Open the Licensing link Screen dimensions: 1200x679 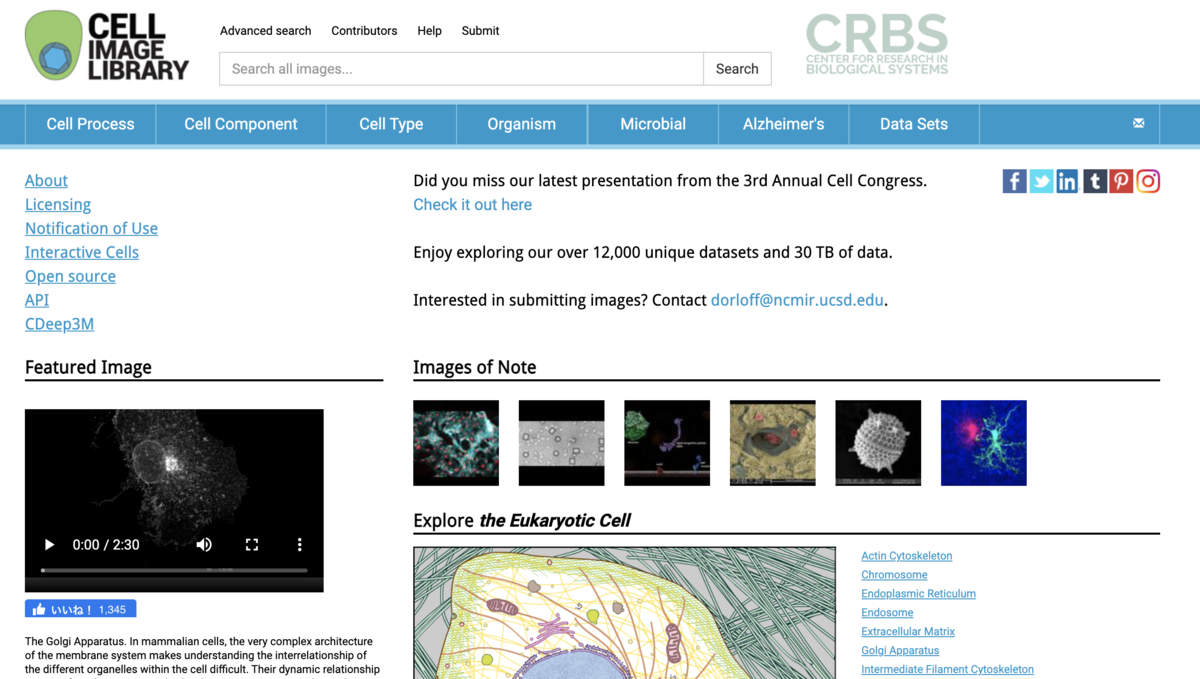pos(58,205)
